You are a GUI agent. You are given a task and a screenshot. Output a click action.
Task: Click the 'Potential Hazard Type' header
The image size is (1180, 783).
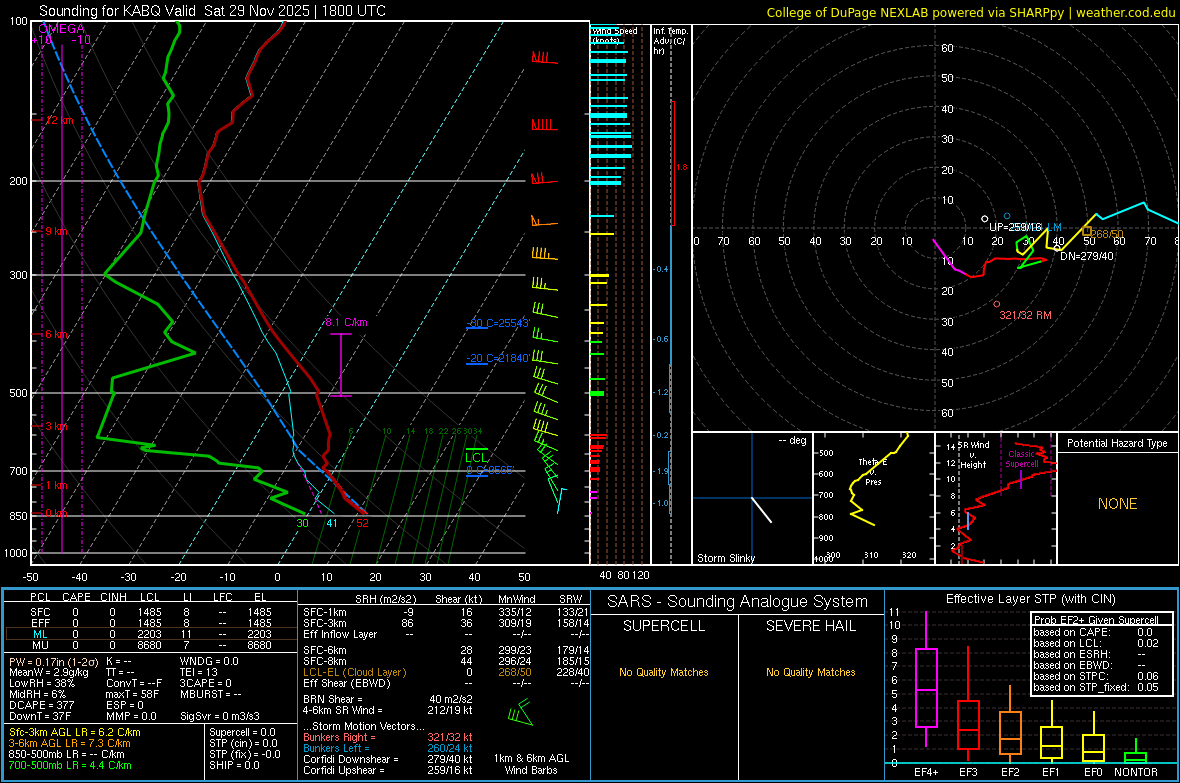(1117, 443)
